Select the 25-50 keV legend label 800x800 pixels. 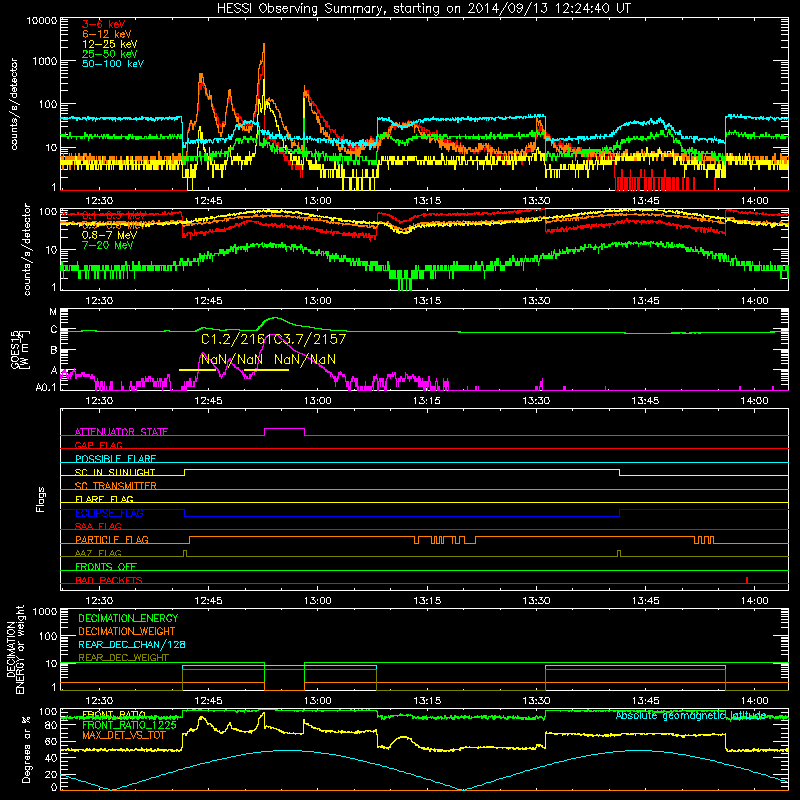pos(109,54)
